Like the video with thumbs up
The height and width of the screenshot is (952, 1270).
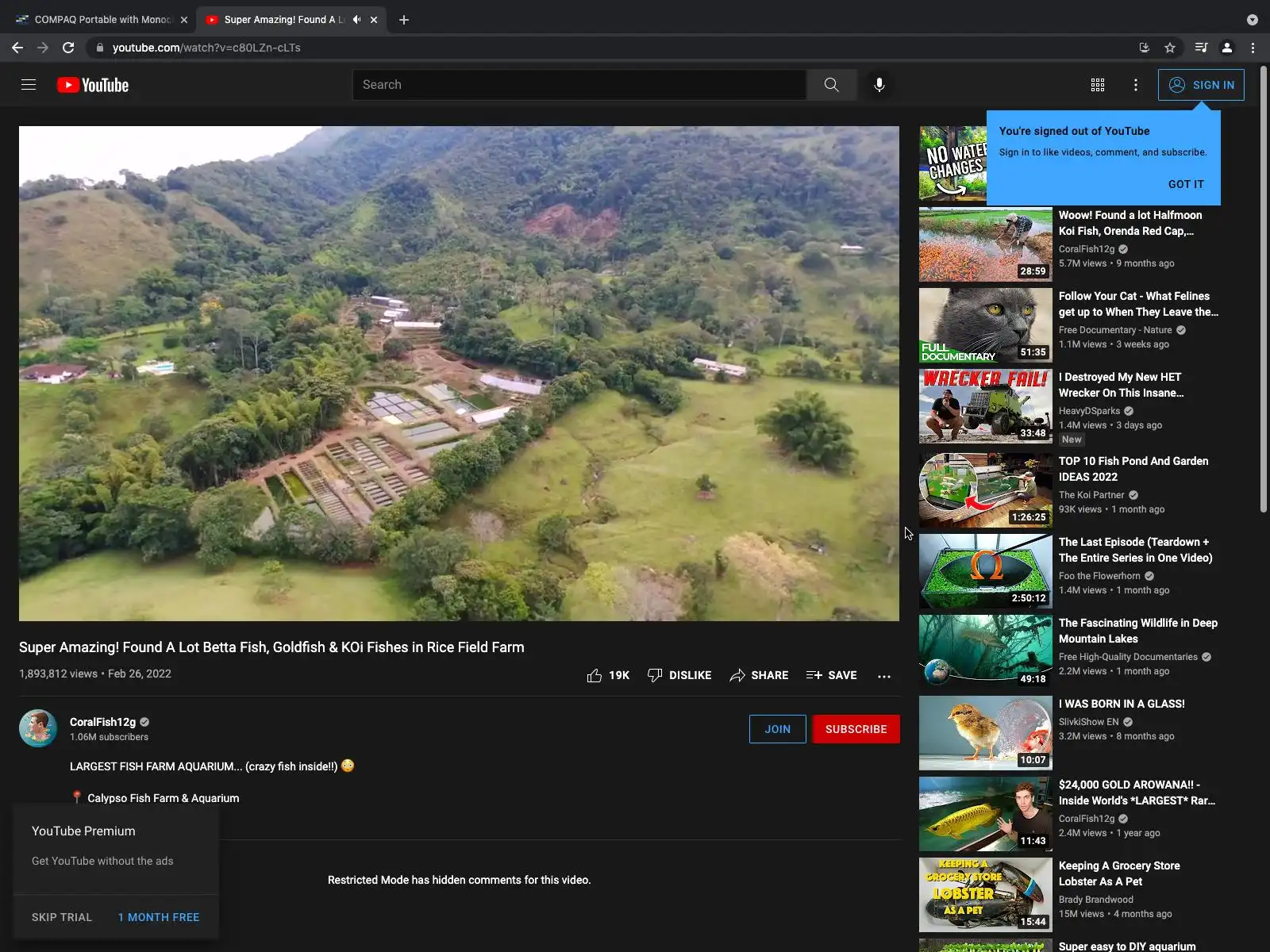[x=608, y=675]
